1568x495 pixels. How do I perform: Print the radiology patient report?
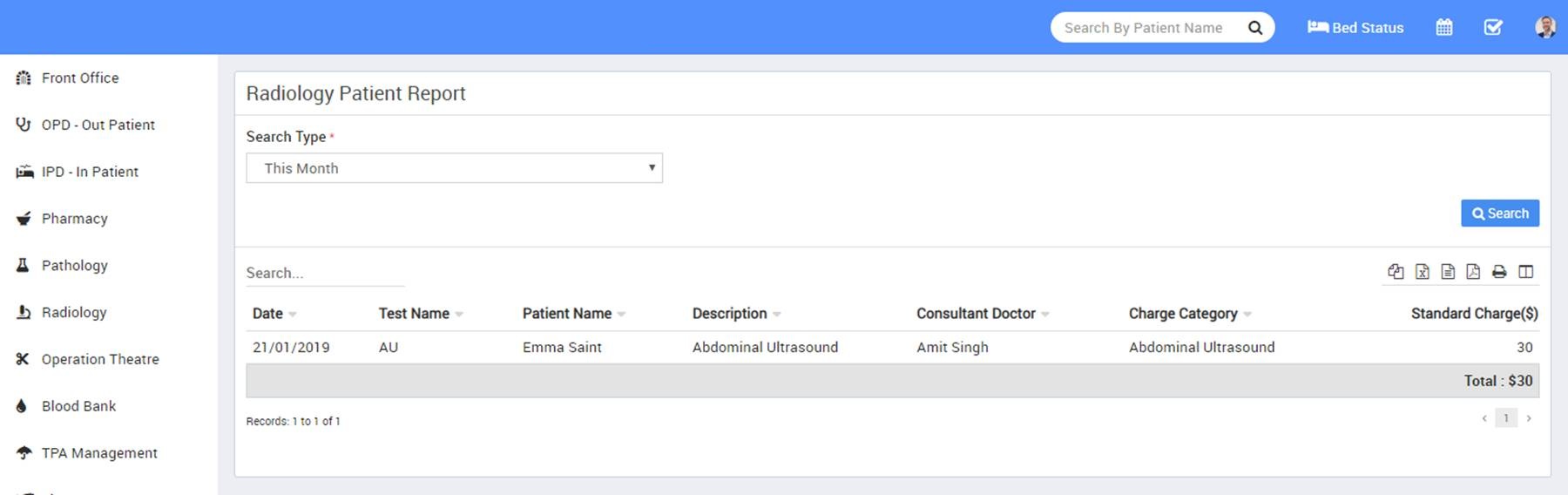coord(1499,272)
